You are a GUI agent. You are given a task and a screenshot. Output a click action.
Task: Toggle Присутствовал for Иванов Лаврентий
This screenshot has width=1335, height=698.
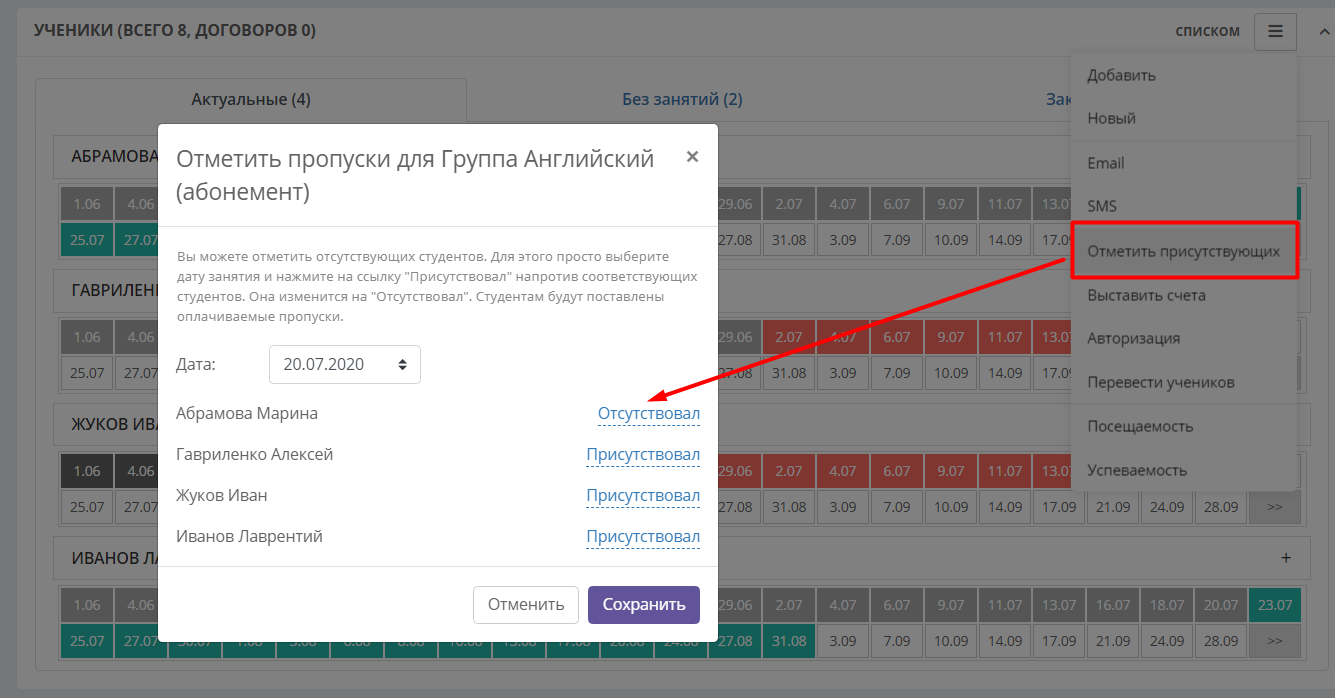(643, 537)
